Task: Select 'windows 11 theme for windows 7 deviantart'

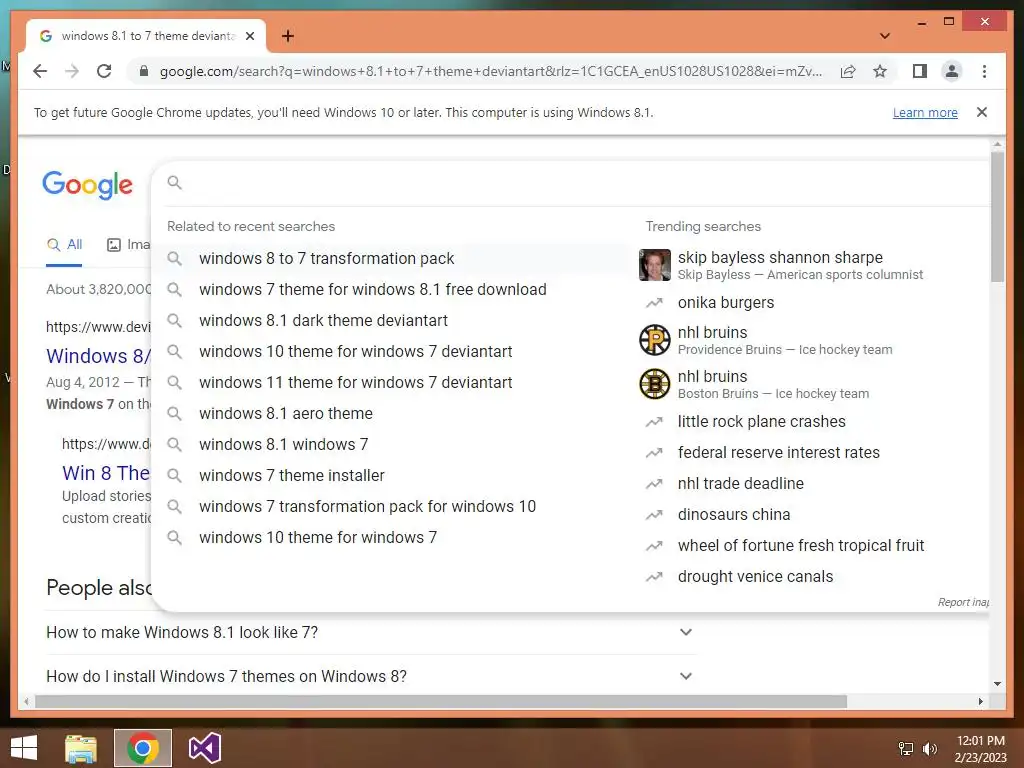Action: (356, 383)
